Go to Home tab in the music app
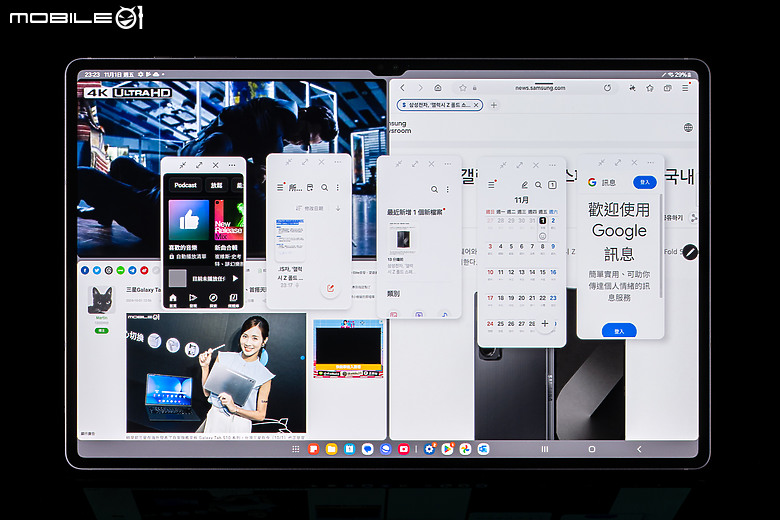The image size is (780, 520). (173, 299)
